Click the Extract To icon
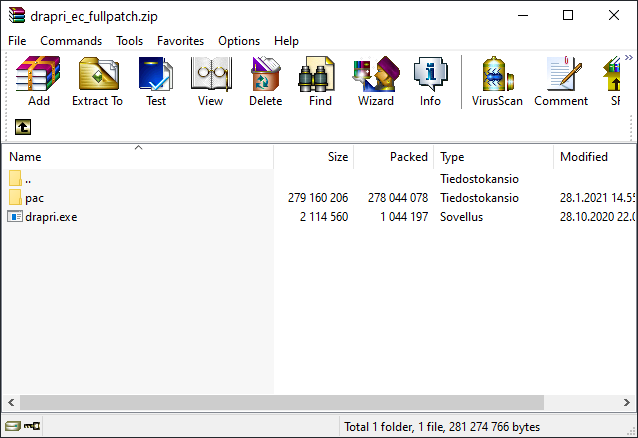638x438 pixels. tap(97, 81)
